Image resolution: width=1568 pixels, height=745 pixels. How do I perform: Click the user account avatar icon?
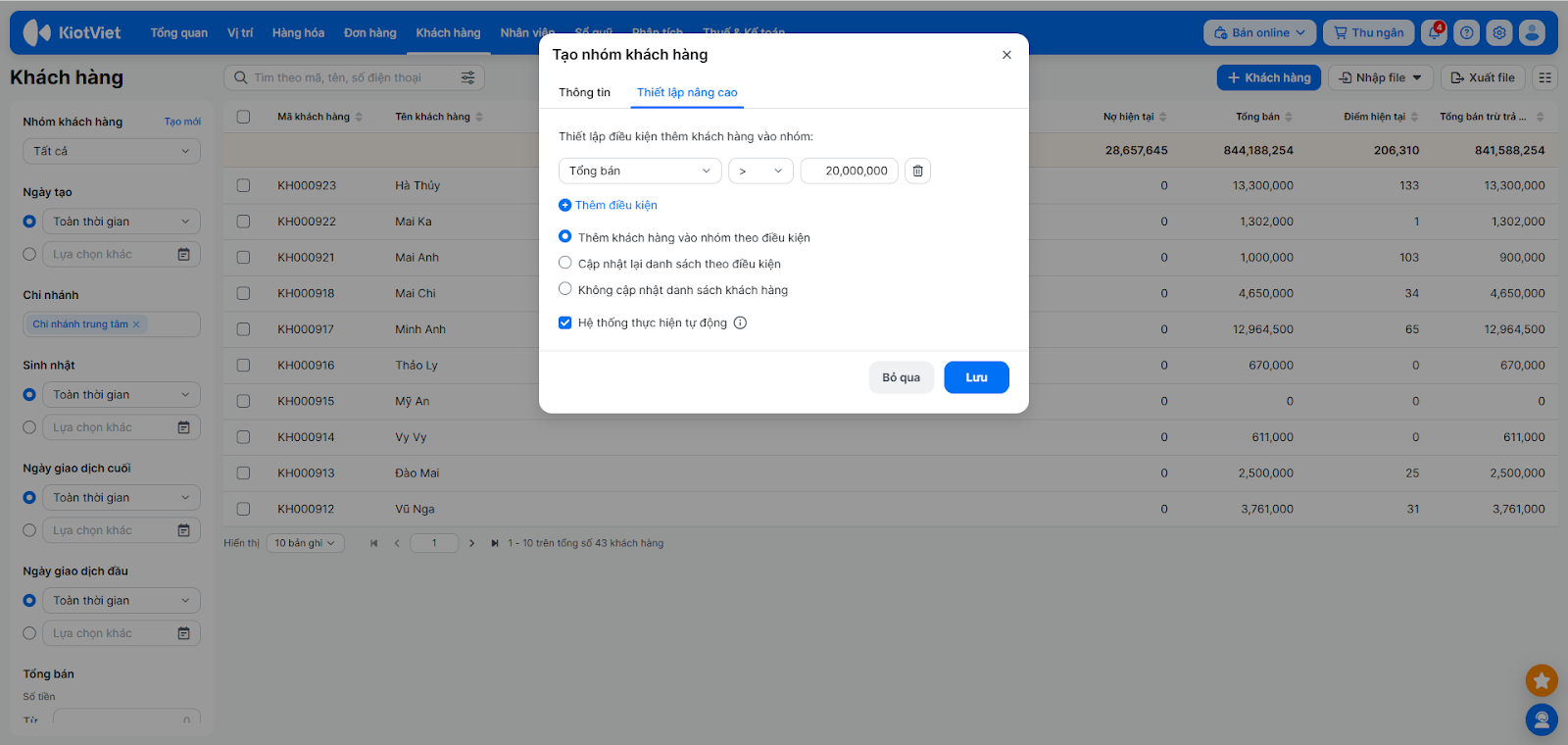point(1532,32)
